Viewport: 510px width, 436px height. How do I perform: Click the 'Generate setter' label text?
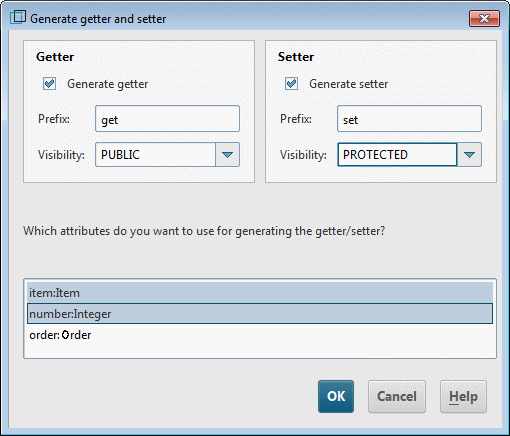(349, 84)
